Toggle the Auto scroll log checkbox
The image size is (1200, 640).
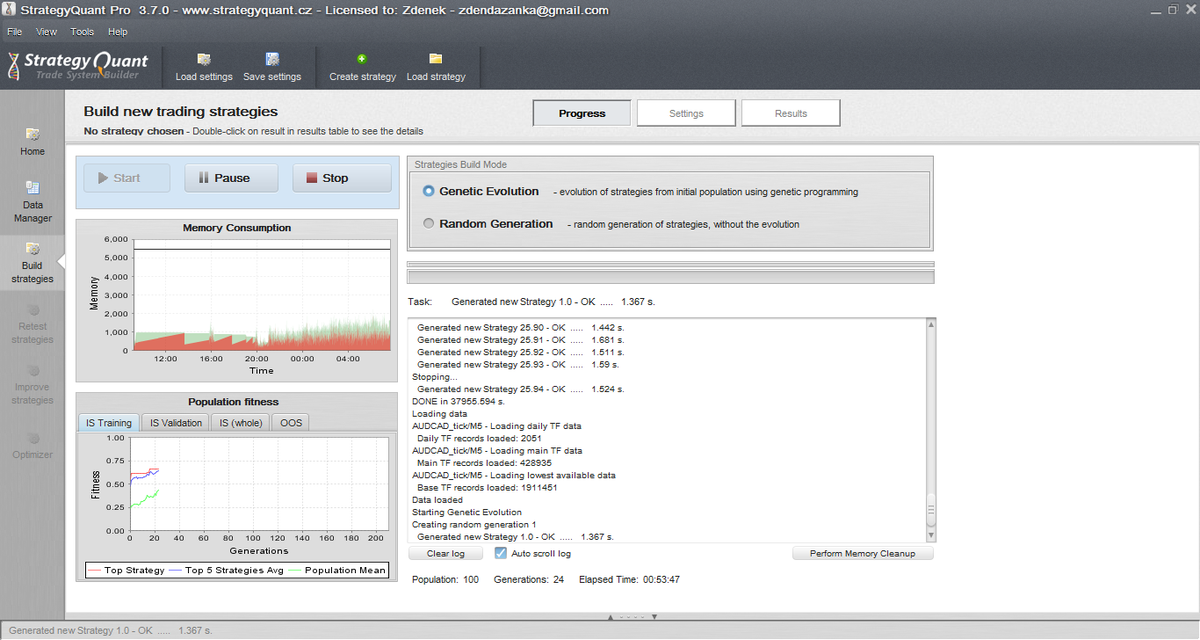tap(501, 553)
